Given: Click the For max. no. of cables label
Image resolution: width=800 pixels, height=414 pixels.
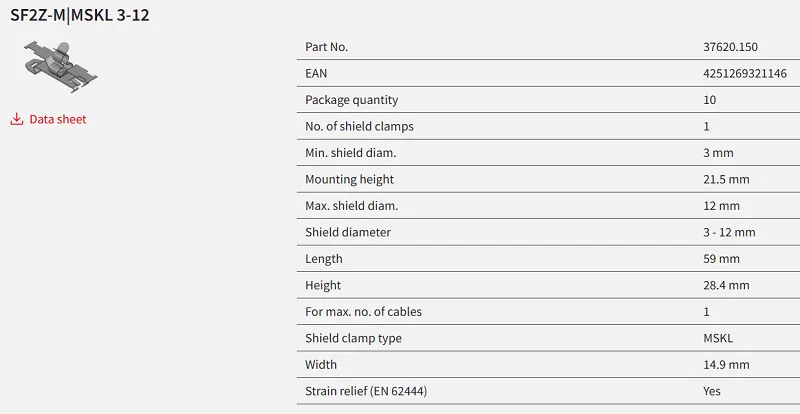Looking at the screenshot, I should 363,312.
